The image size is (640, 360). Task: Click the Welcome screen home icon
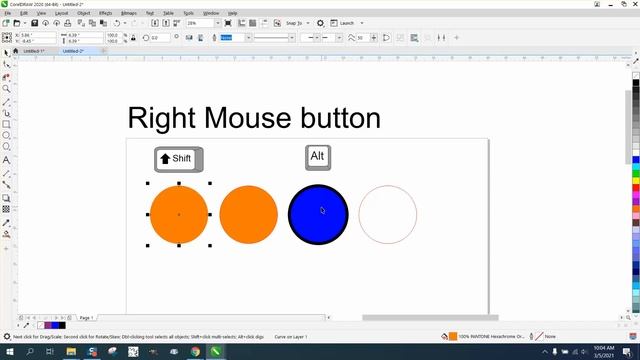tap(16, 51)
